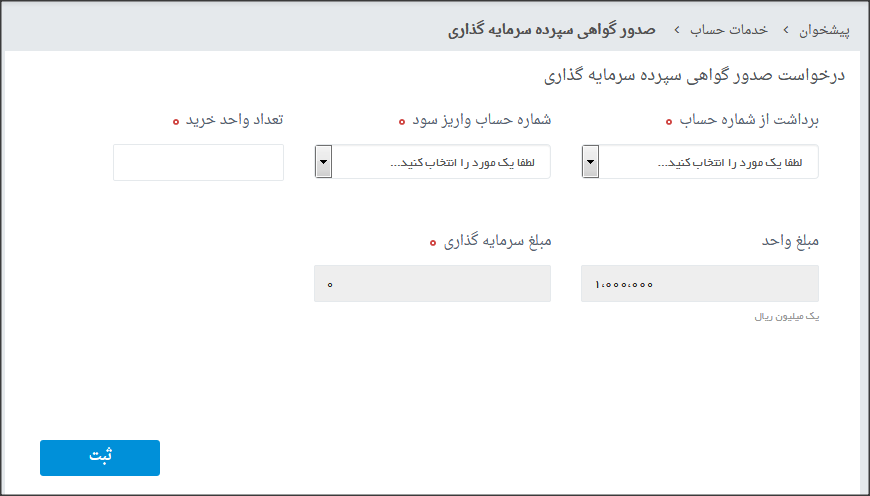Click the شماره حساب واریز سود label
The width and height of the screenshot is (870, 496).
(x=482, y=119)
